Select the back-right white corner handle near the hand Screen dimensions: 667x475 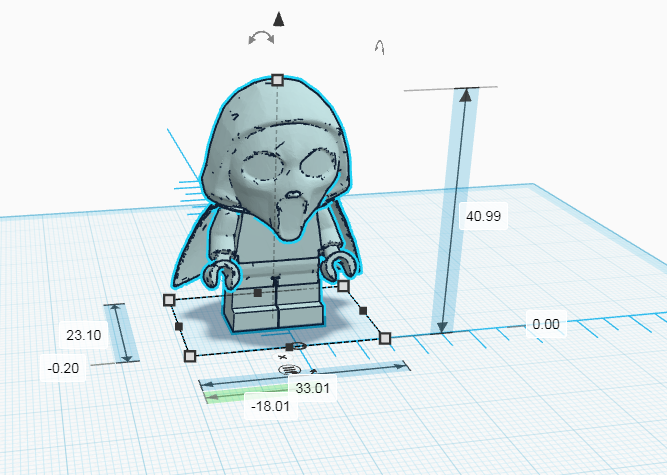(x=343, y=286)
